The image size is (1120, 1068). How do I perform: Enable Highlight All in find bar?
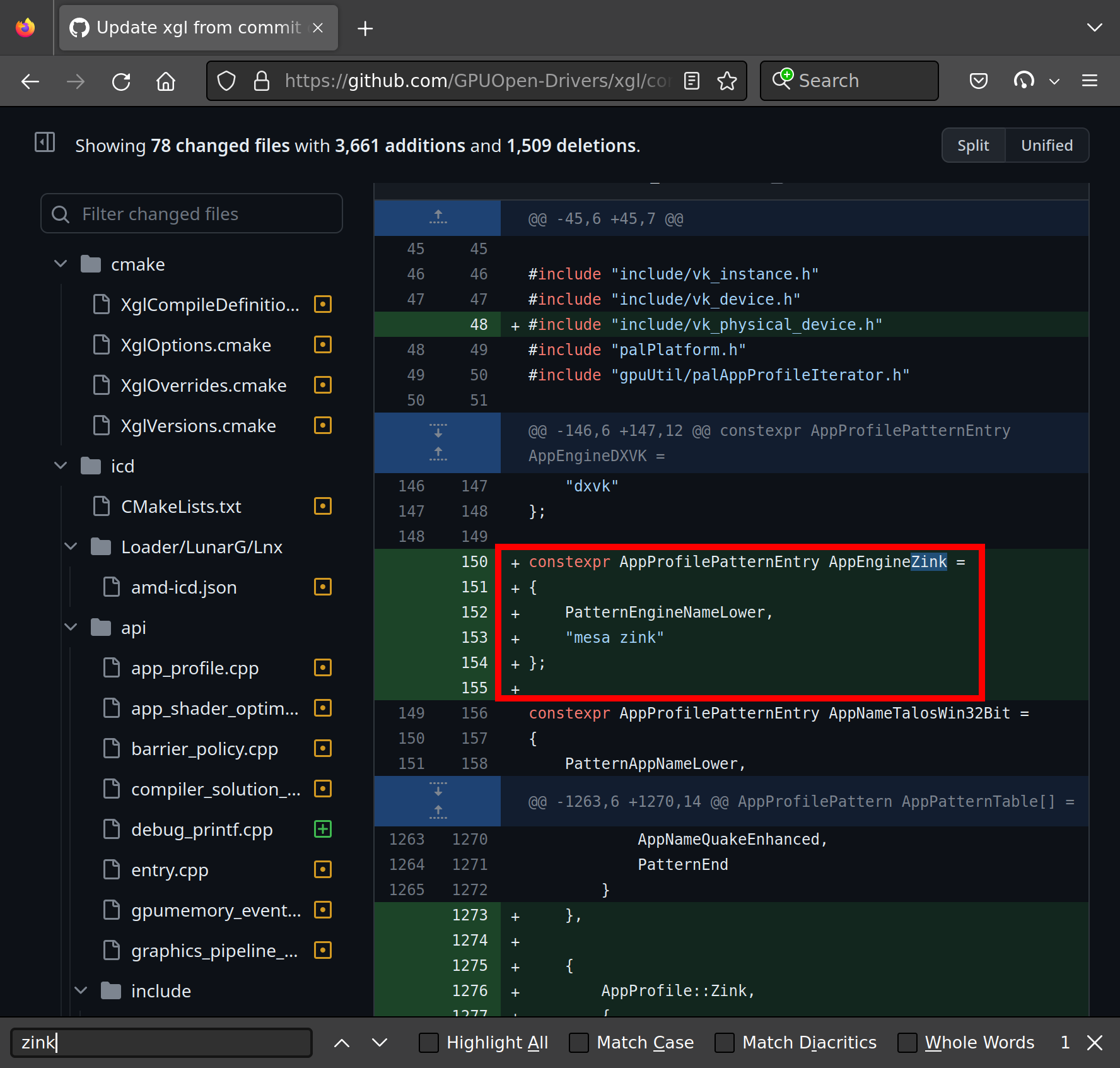[x=429, y=1043]
